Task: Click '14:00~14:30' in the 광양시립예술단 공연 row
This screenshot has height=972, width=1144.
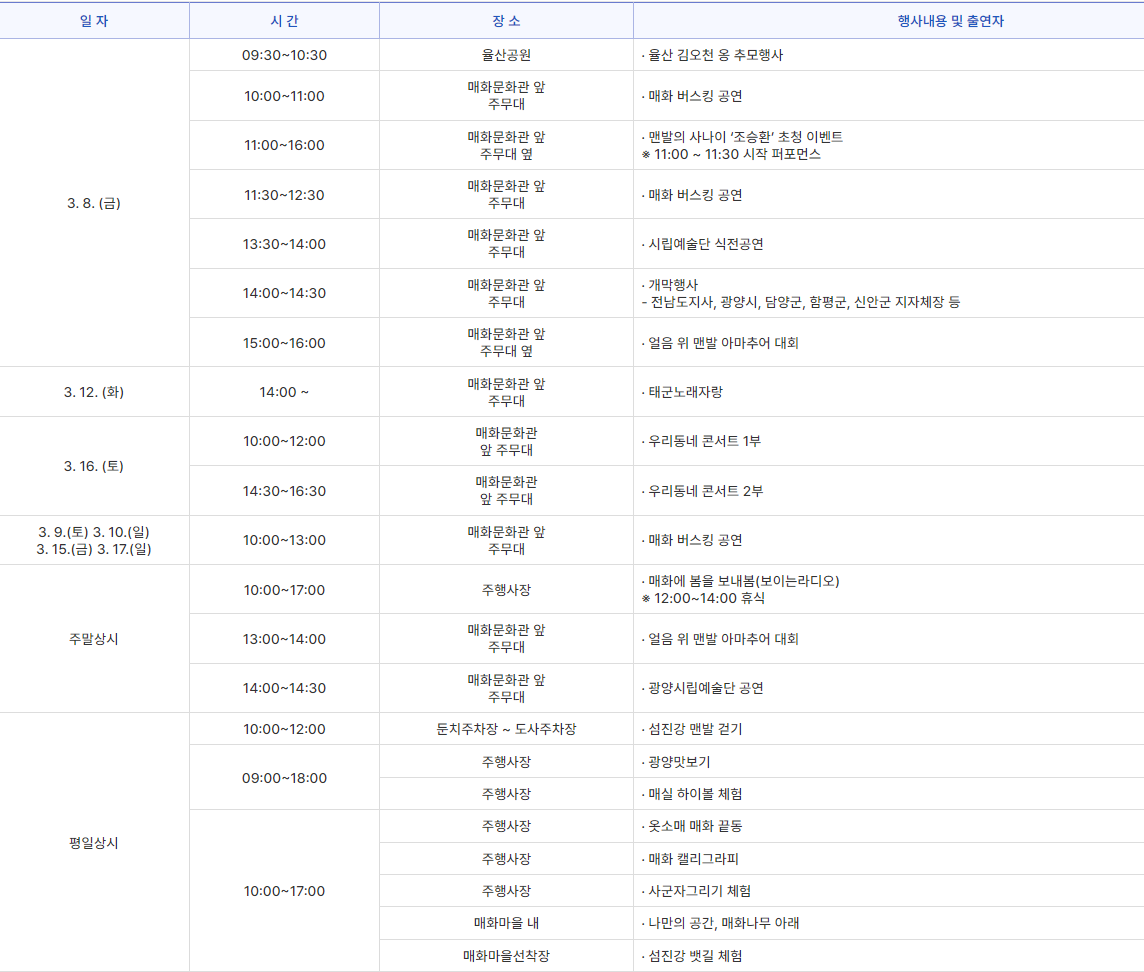Action: (x=285, y=688)
